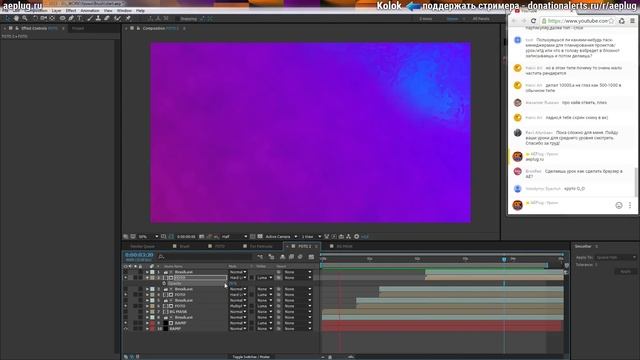Open Smoother Apply To dropdown
This screenshot has width=640, height=360.
(616, 258)
